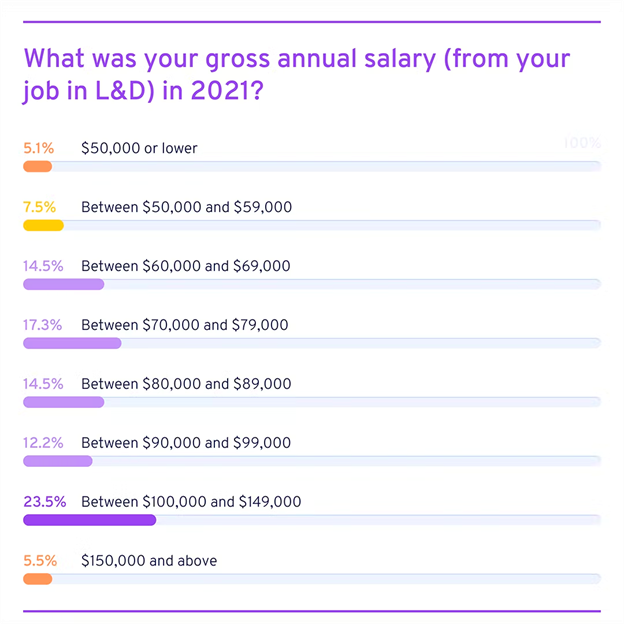Click the orange bar for $50,000 or lower
Viewport: 624px width, 624px height.
(x=37, y=166)
